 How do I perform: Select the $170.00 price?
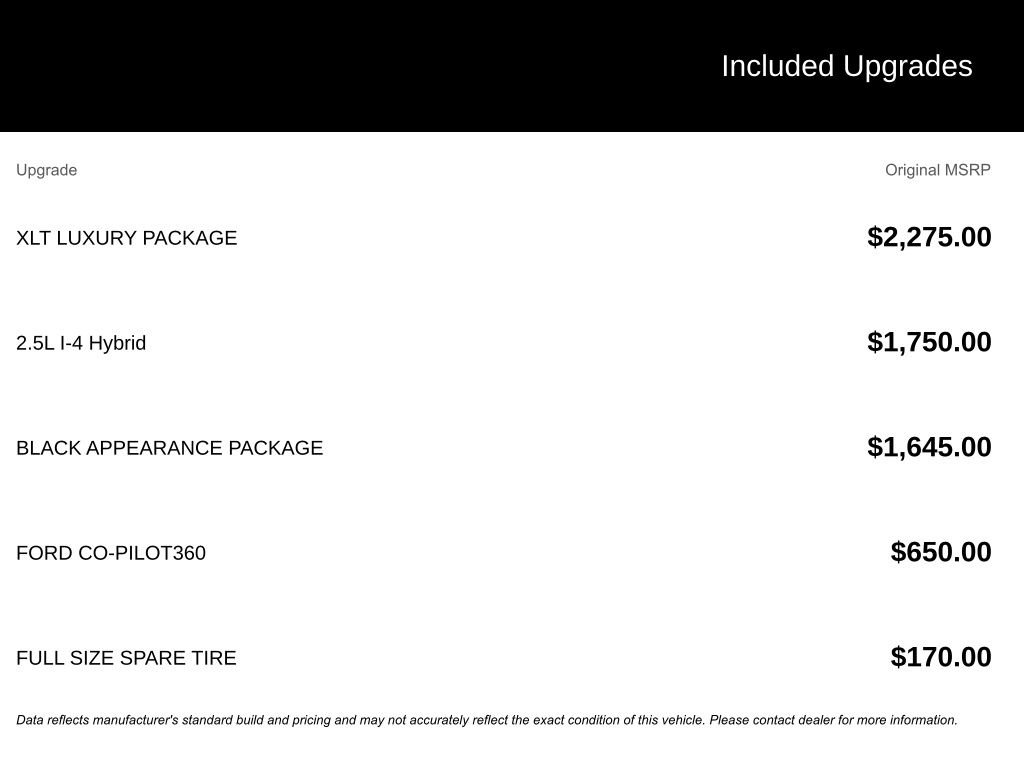point(941,657)
